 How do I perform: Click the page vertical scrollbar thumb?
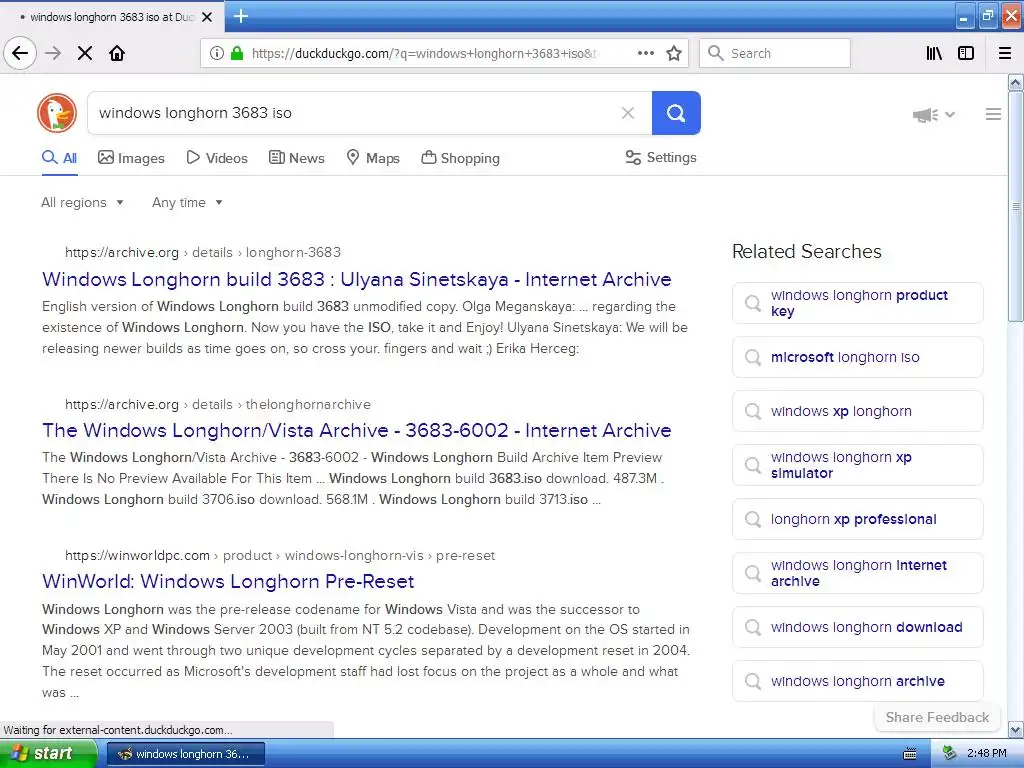click(x=1016, y=206)
